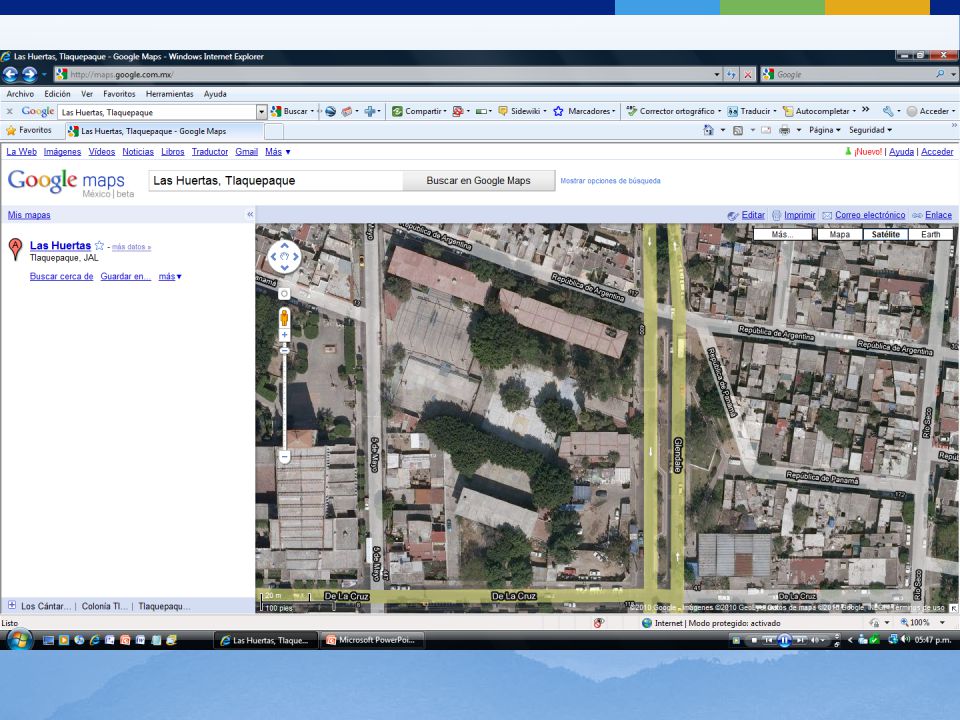Open the Herramientas menu
The height and width of the screenshot is (720, 960).
coord(170,94)
